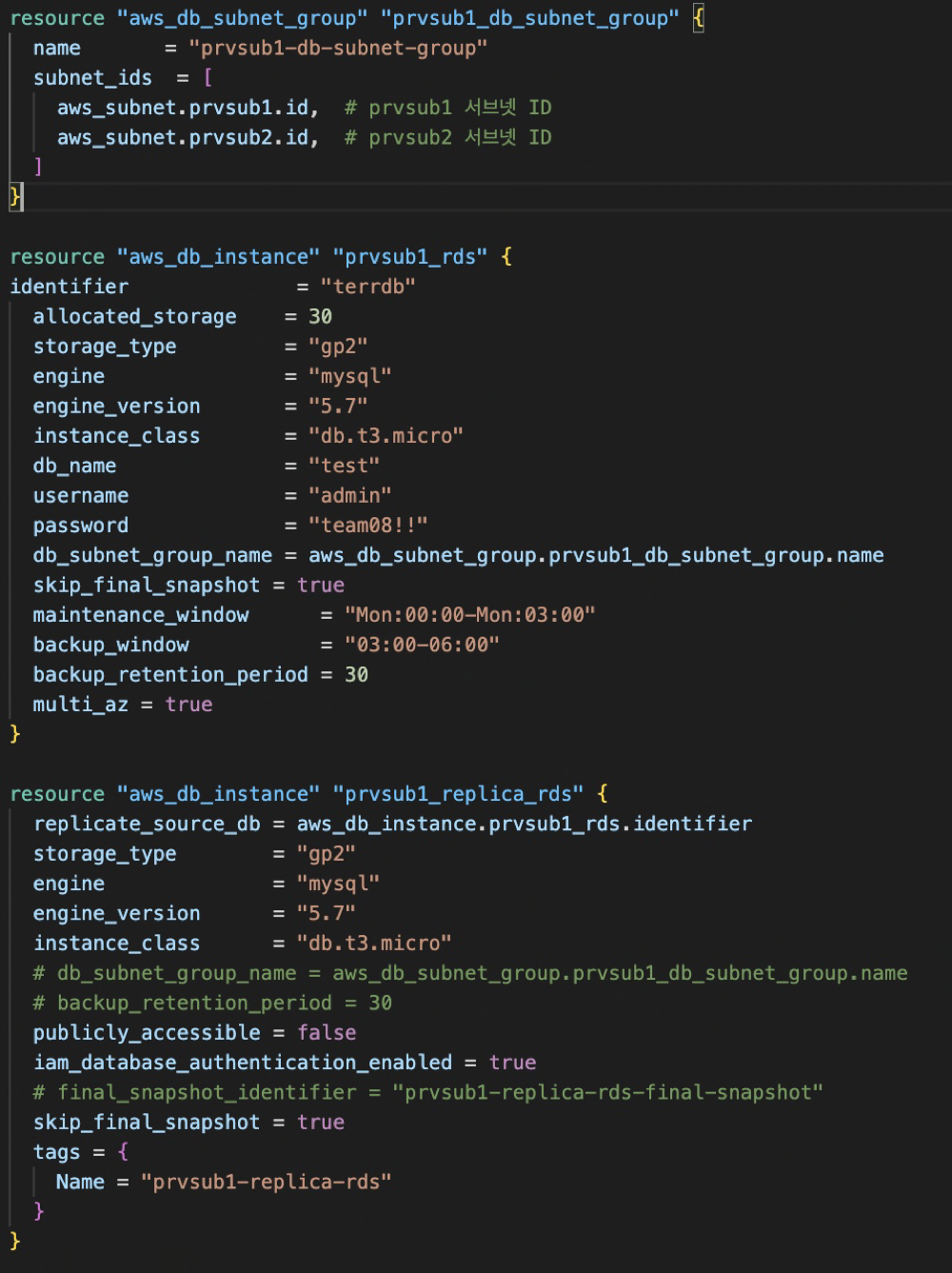This screenshot has width=952, height=1273.
Task: Click aws_subnet.prvsub2.id in subnet_ids list
Action: [183, 137]
